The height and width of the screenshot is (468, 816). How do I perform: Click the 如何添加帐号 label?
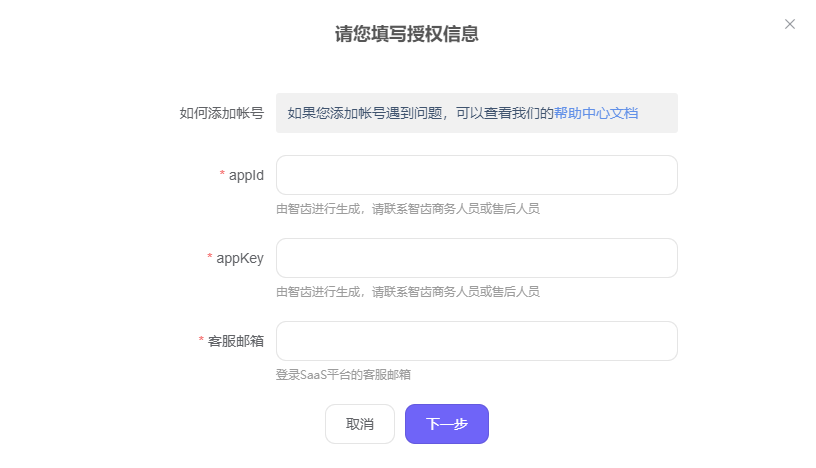tap(222, 113)
